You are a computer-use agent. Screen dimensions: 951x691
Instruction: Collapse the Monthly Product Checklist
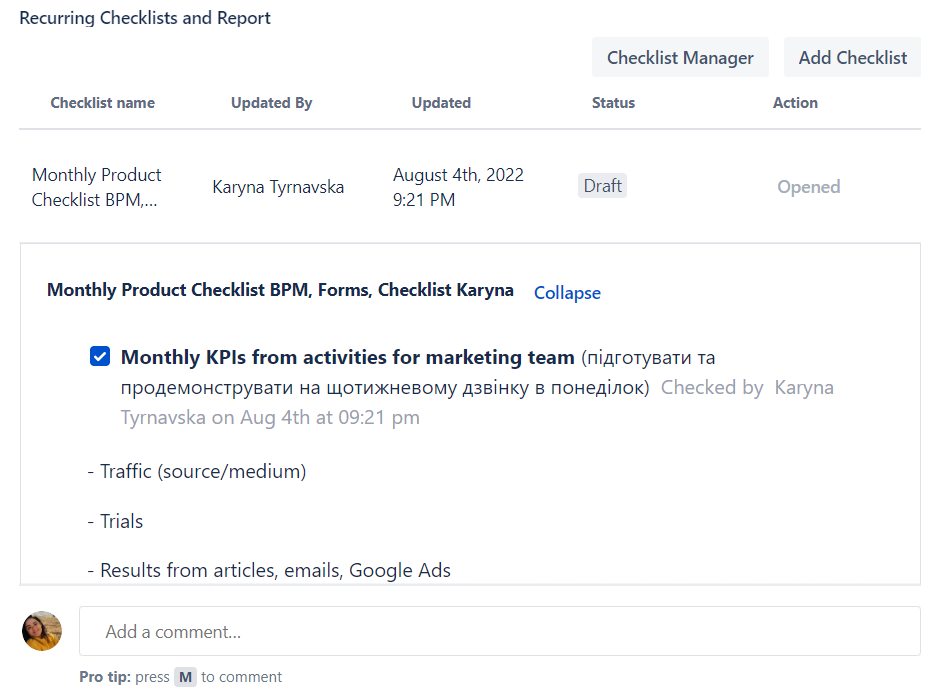[x=567, y=292]
